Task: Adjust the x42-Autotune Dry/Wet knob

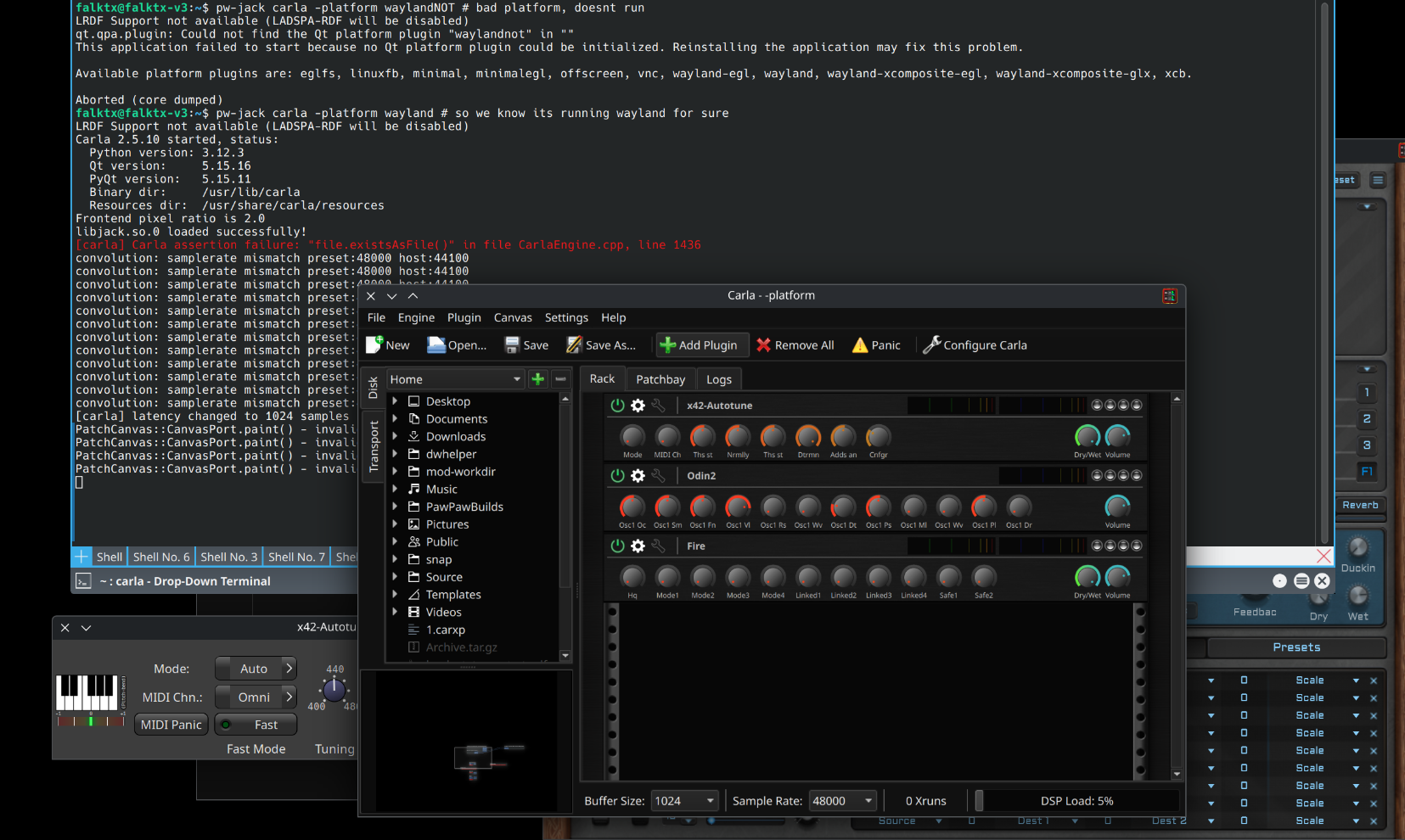Action: 1087,437
